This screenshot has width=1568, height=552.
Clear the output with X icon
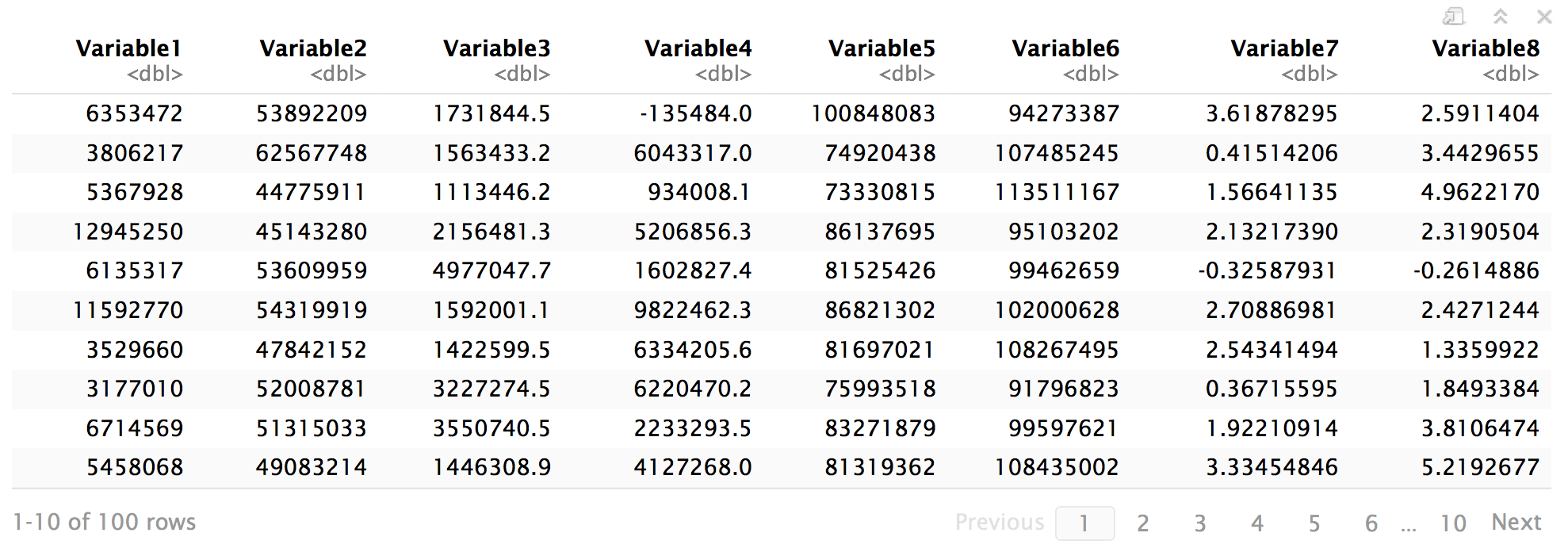pyautogui.click(x=1544, y=16)
